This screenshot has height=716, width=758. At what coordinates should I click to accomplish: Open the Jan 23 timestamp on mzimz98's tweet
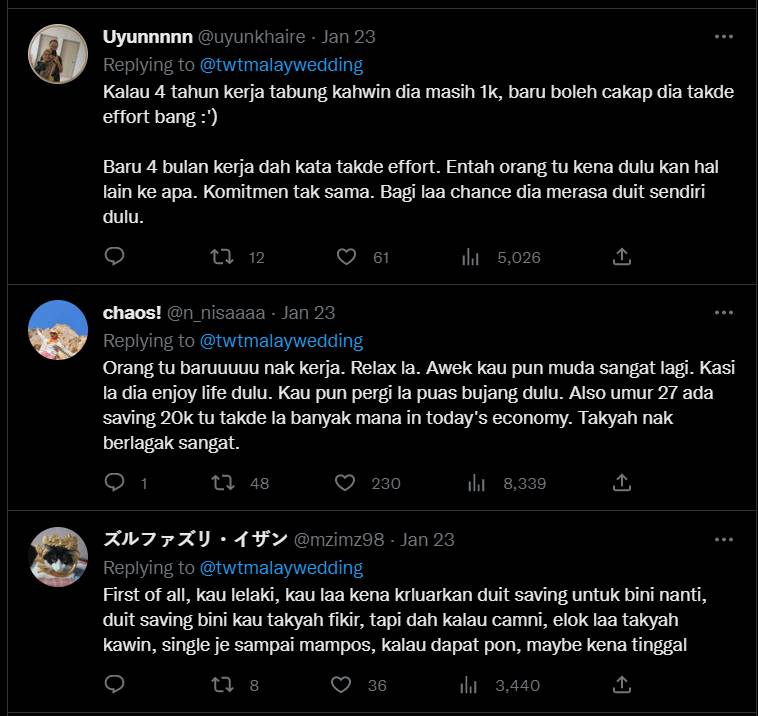(x=427, y=540)
